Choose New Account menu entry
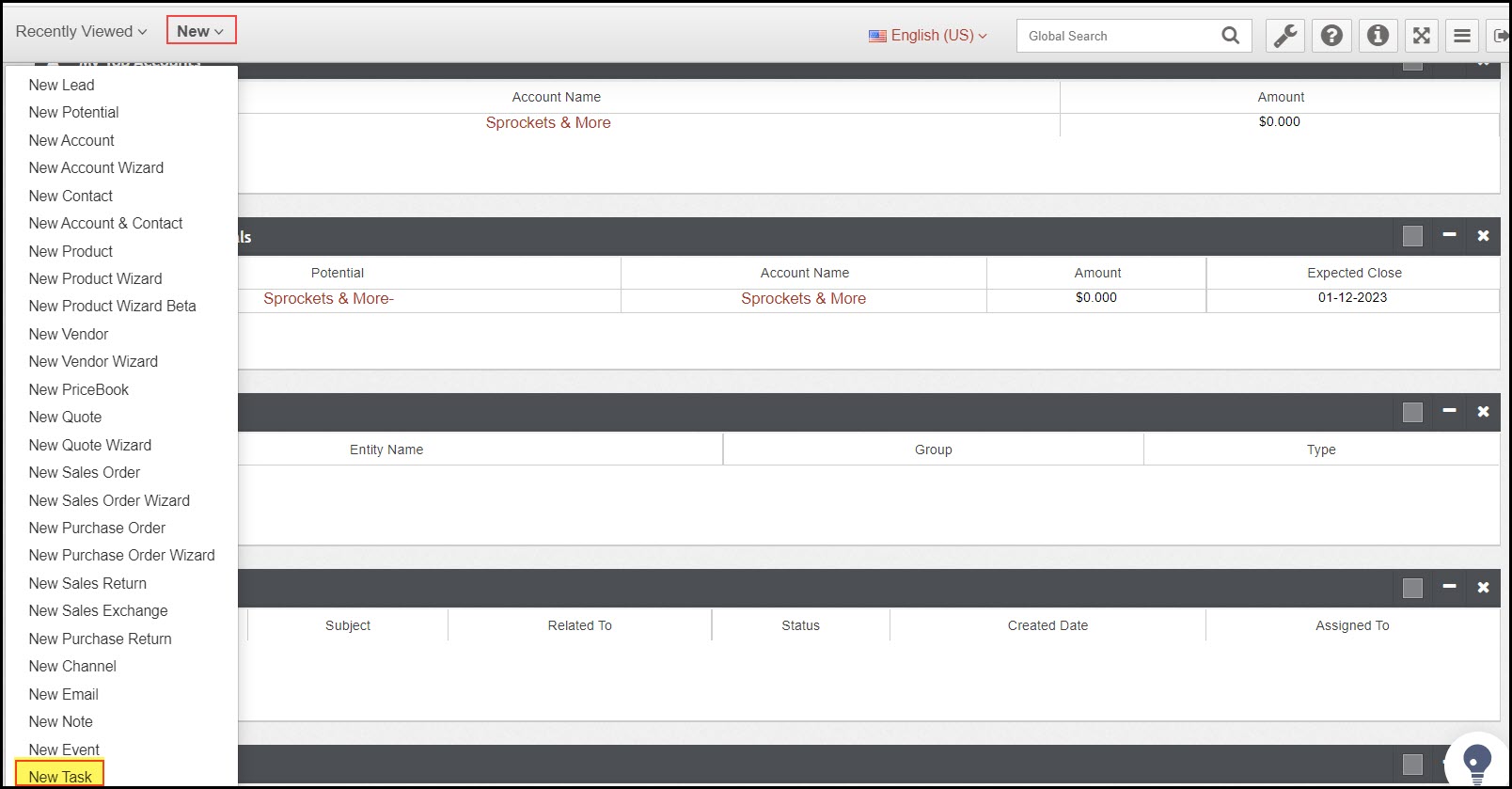Image resolution: width=1512 pixels, height=789 pixels. coord(71,140)
